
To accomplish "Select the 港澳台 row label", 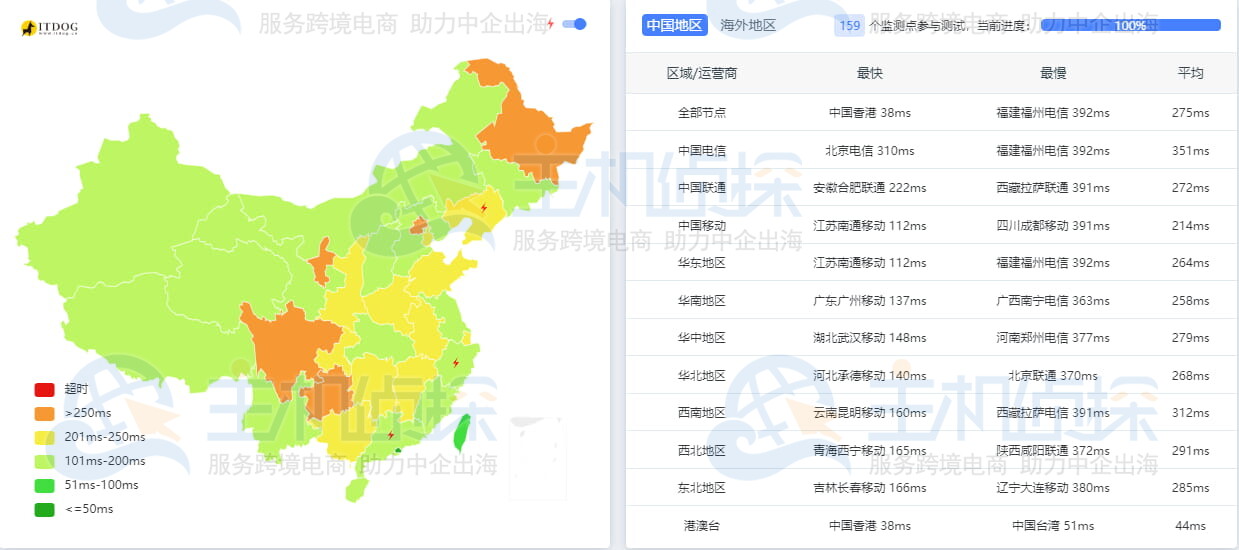I will tap(702, 526).
